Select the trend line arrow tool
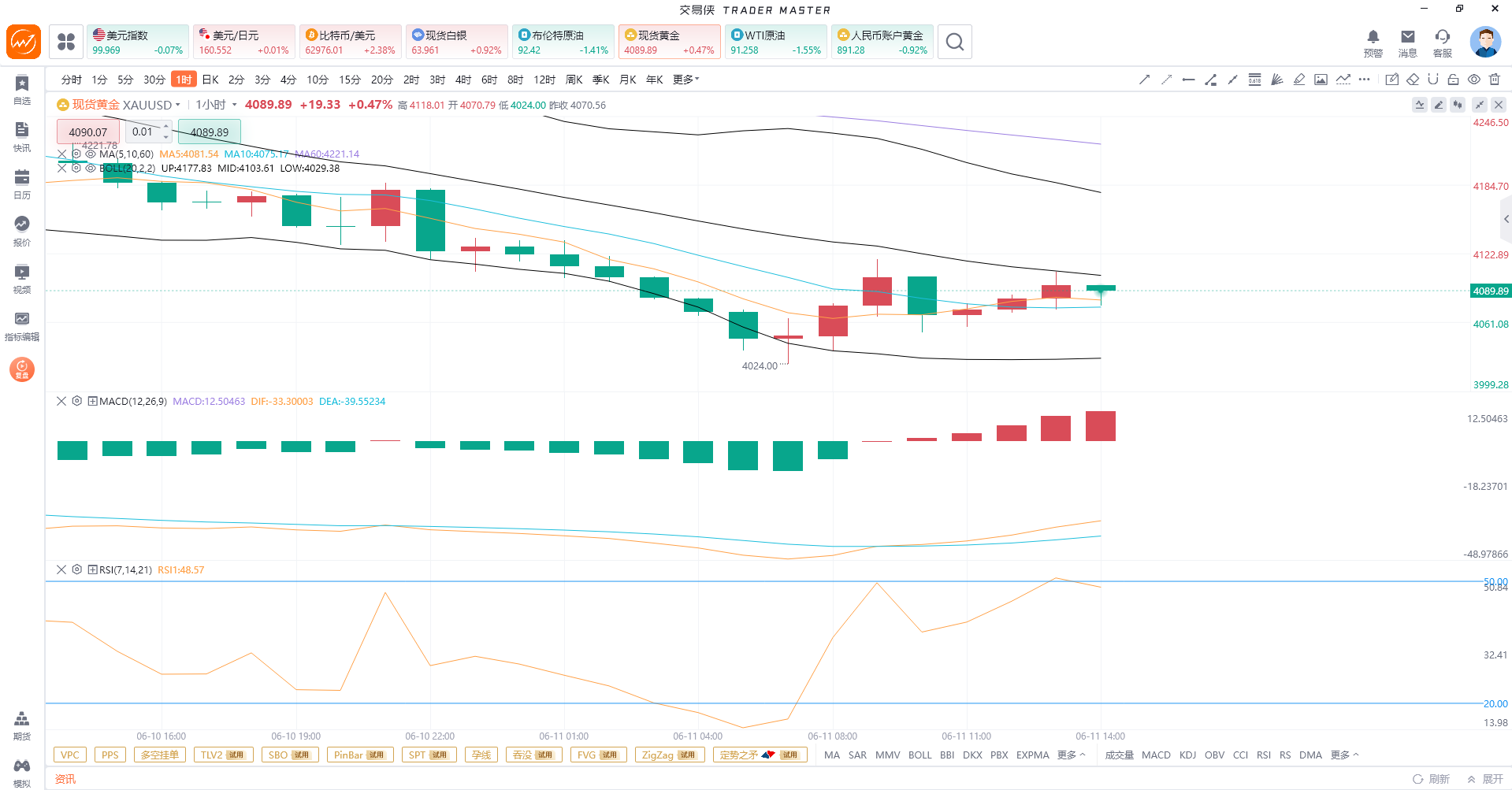This screenshot has width=1512, height=790. 1144,80
